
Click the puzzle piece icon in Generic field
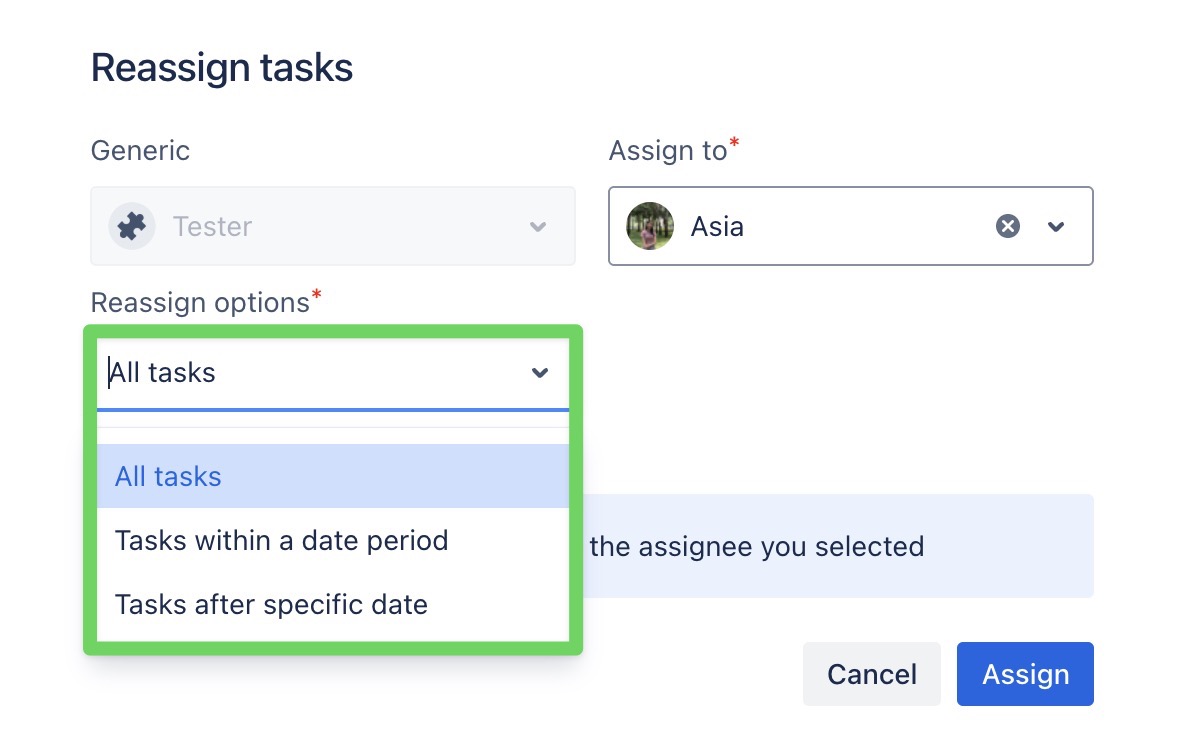coord(131,226)
